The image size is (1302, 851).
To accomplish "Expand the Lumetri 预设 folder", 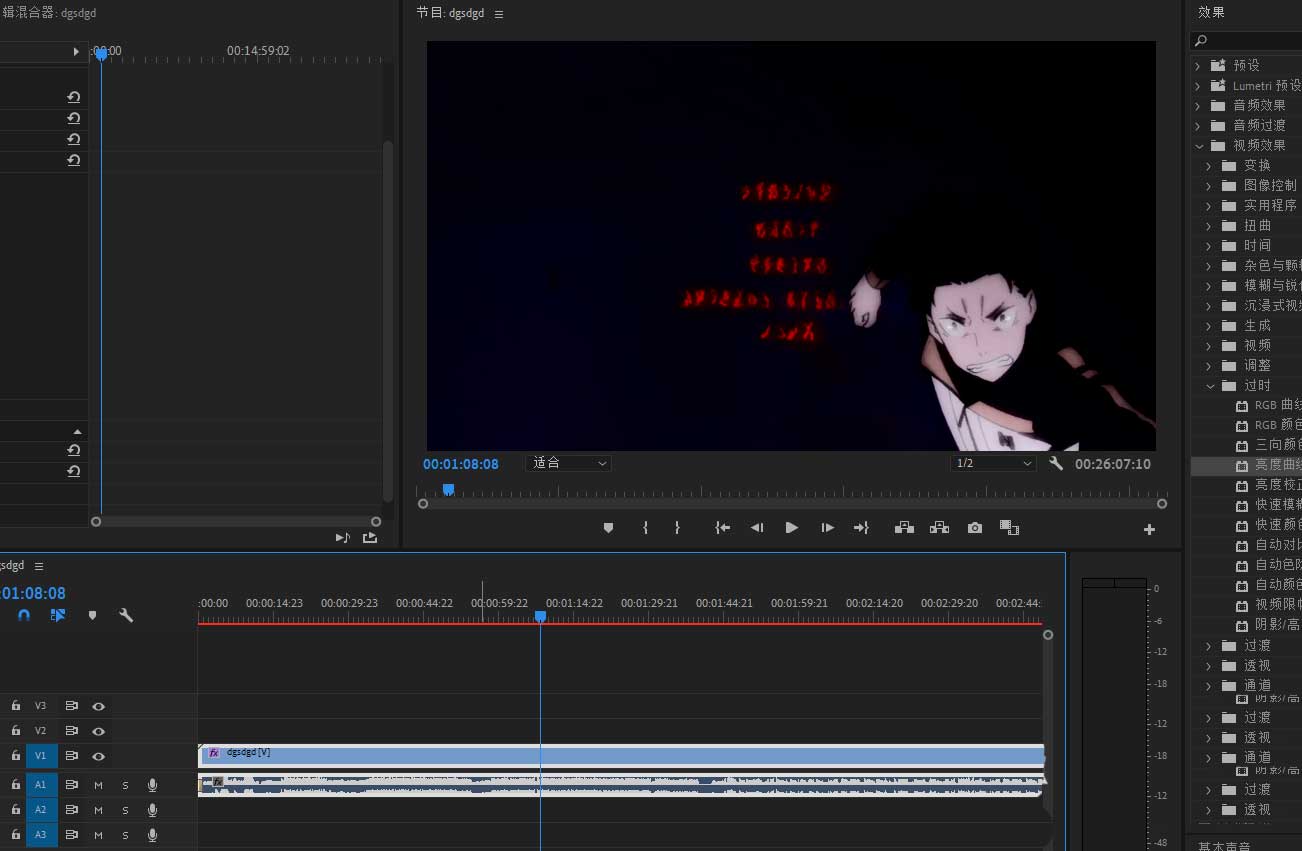I will coord(1198,85).
